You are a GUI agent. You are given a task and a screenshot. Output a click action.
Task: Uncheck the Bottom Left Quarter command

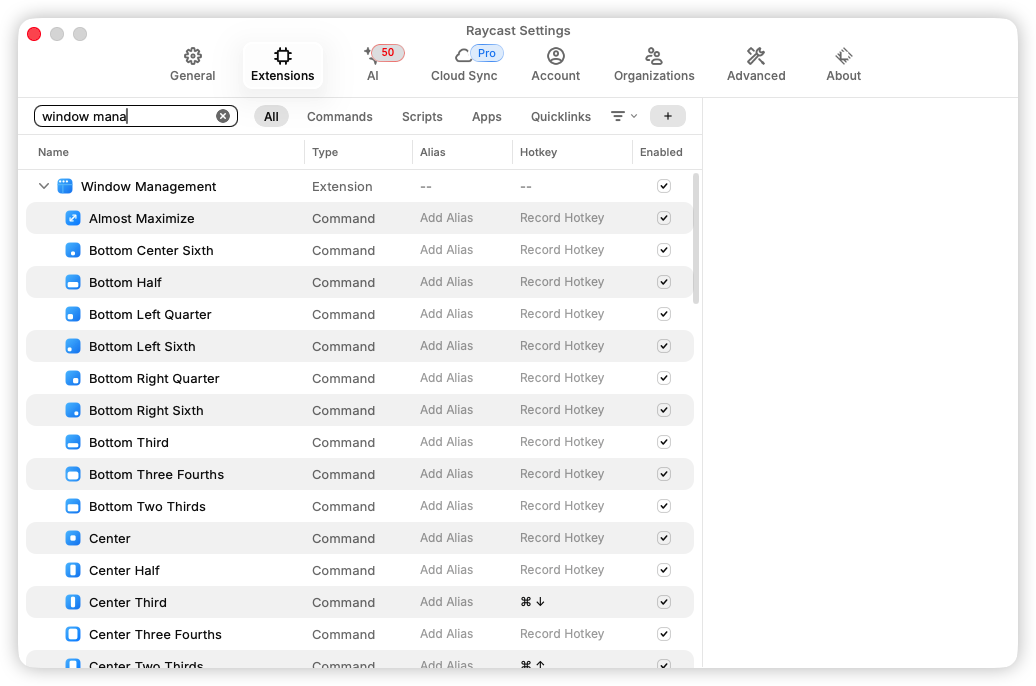click(663, 314)
